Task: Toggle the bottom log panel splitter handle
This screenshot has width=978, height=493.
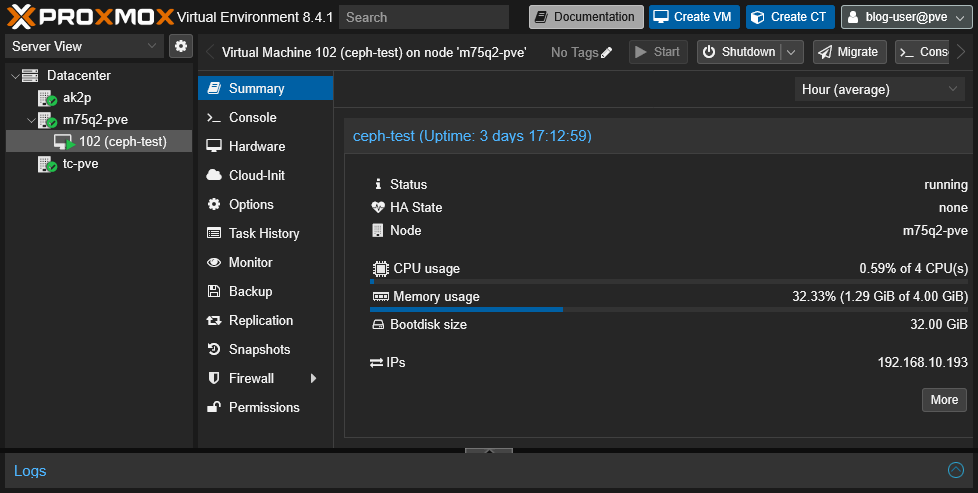Action: tap(489, 451)
